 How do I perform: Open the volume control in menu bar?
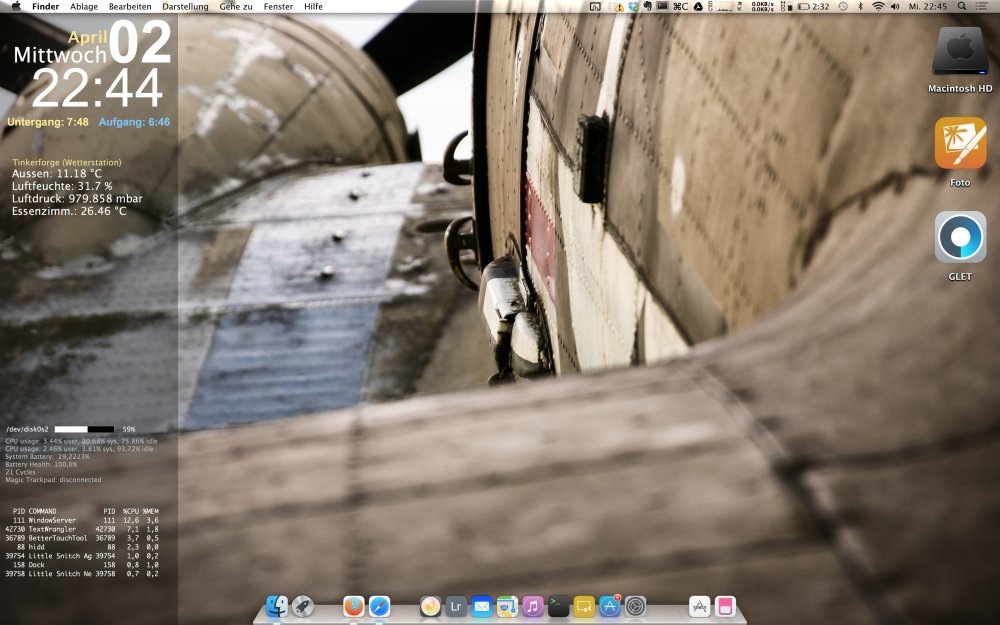click(895, 6)
